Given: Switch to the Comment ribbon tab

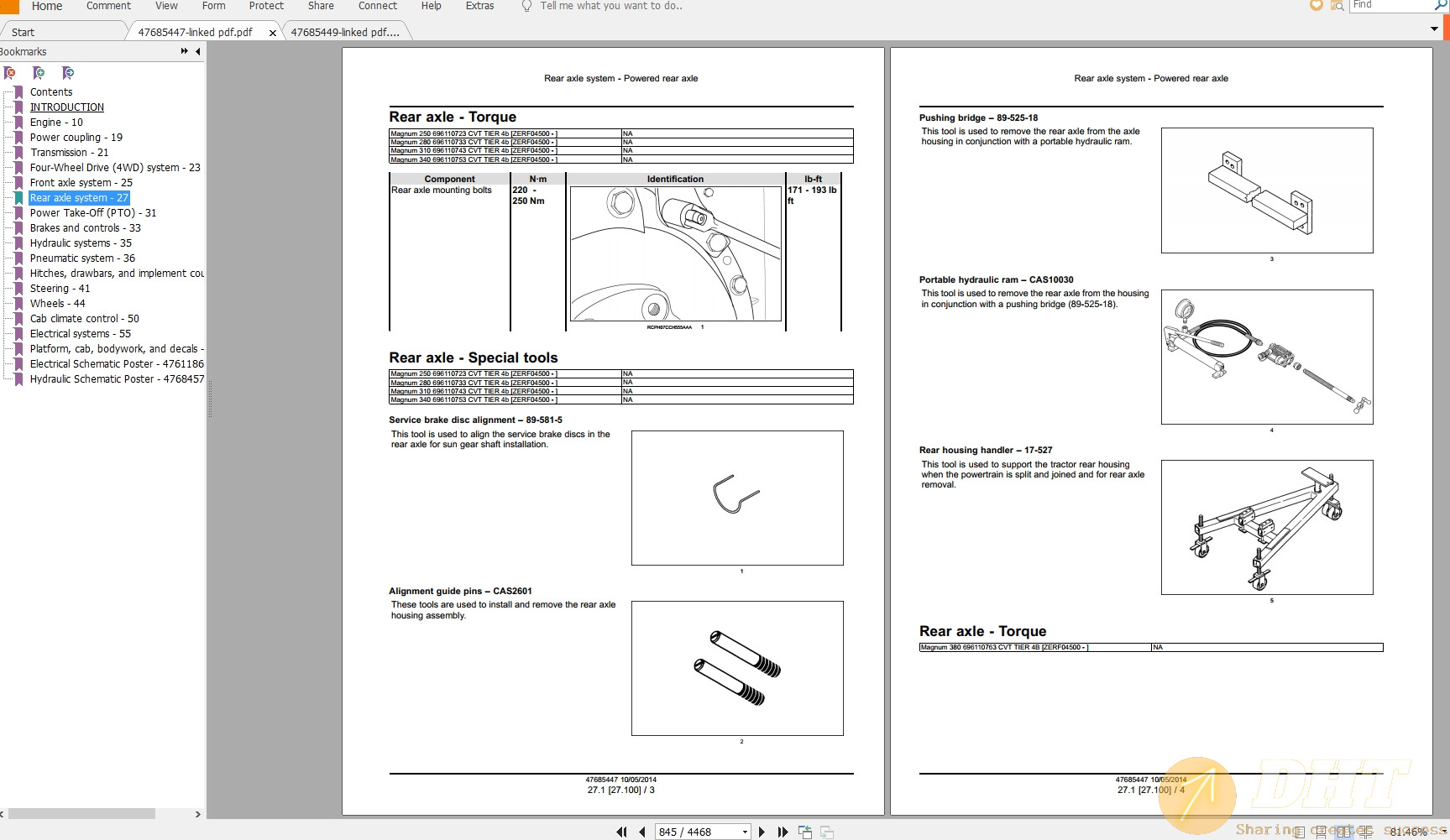Looking at the screenshot, I should tap(107, 6).
